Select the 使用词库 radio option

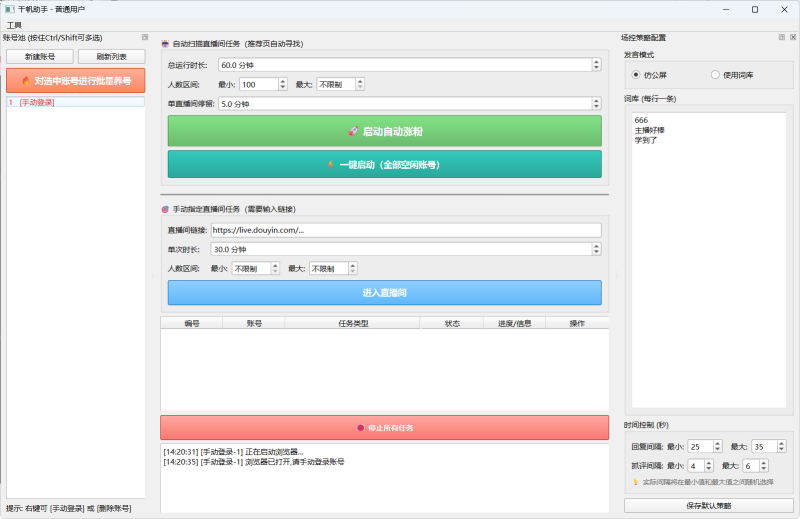tap(732, 75)
